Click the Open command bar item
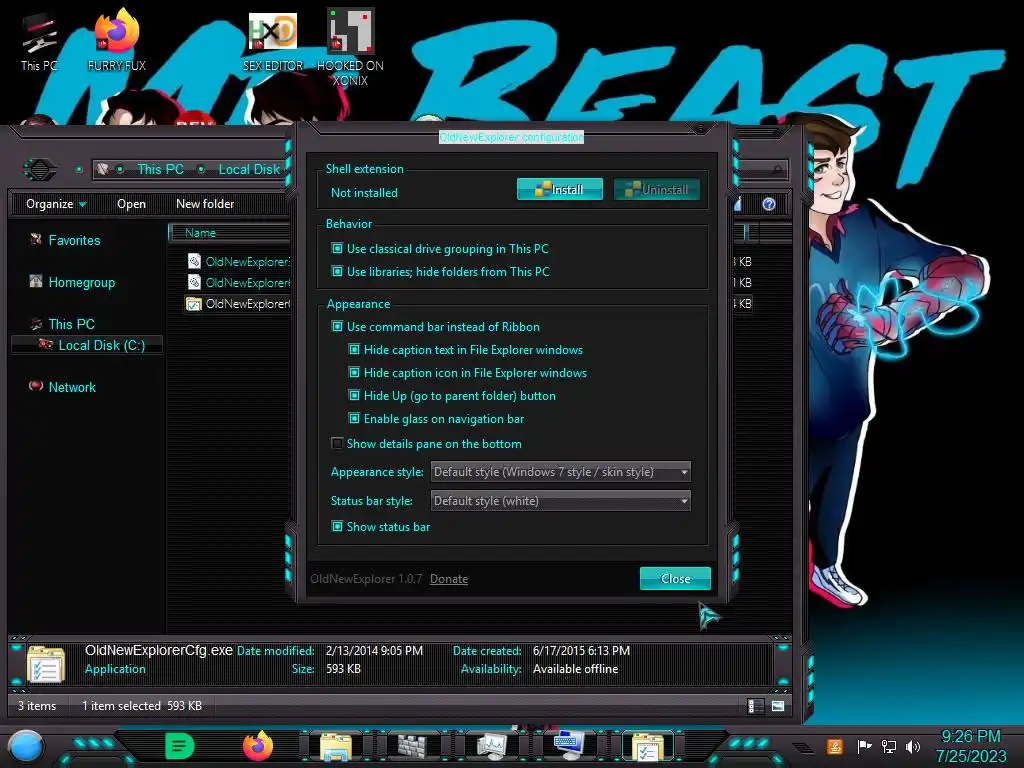 coord(131,204)
